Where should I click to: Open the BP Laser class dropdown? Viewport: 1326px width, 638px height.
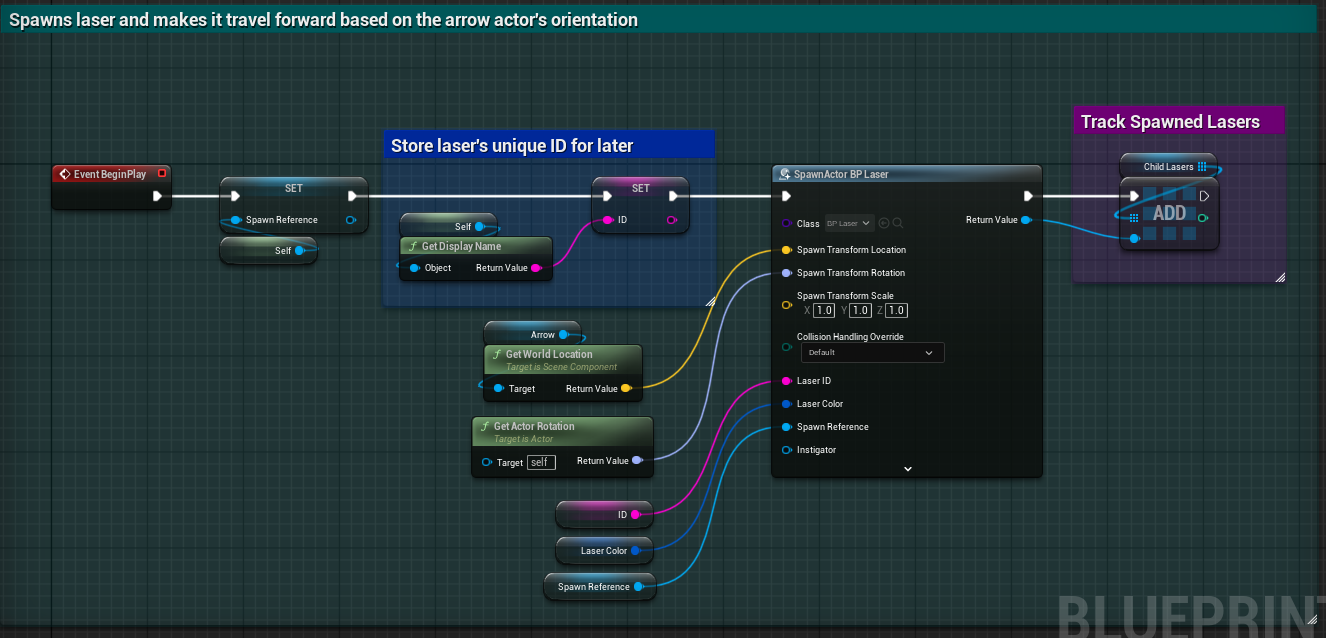[x=849, y=223]
